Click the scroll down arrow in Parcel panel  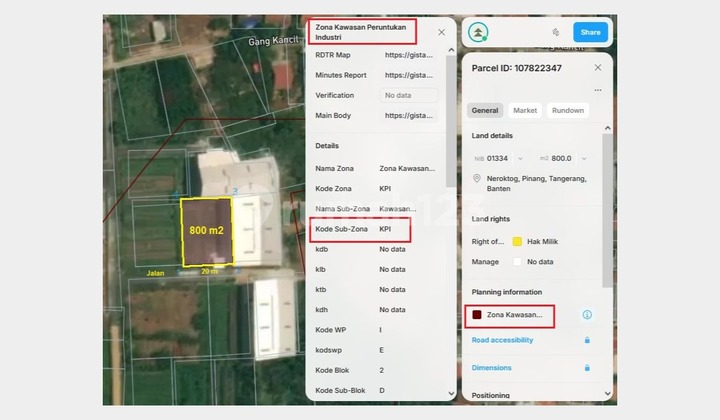point(608,393)
